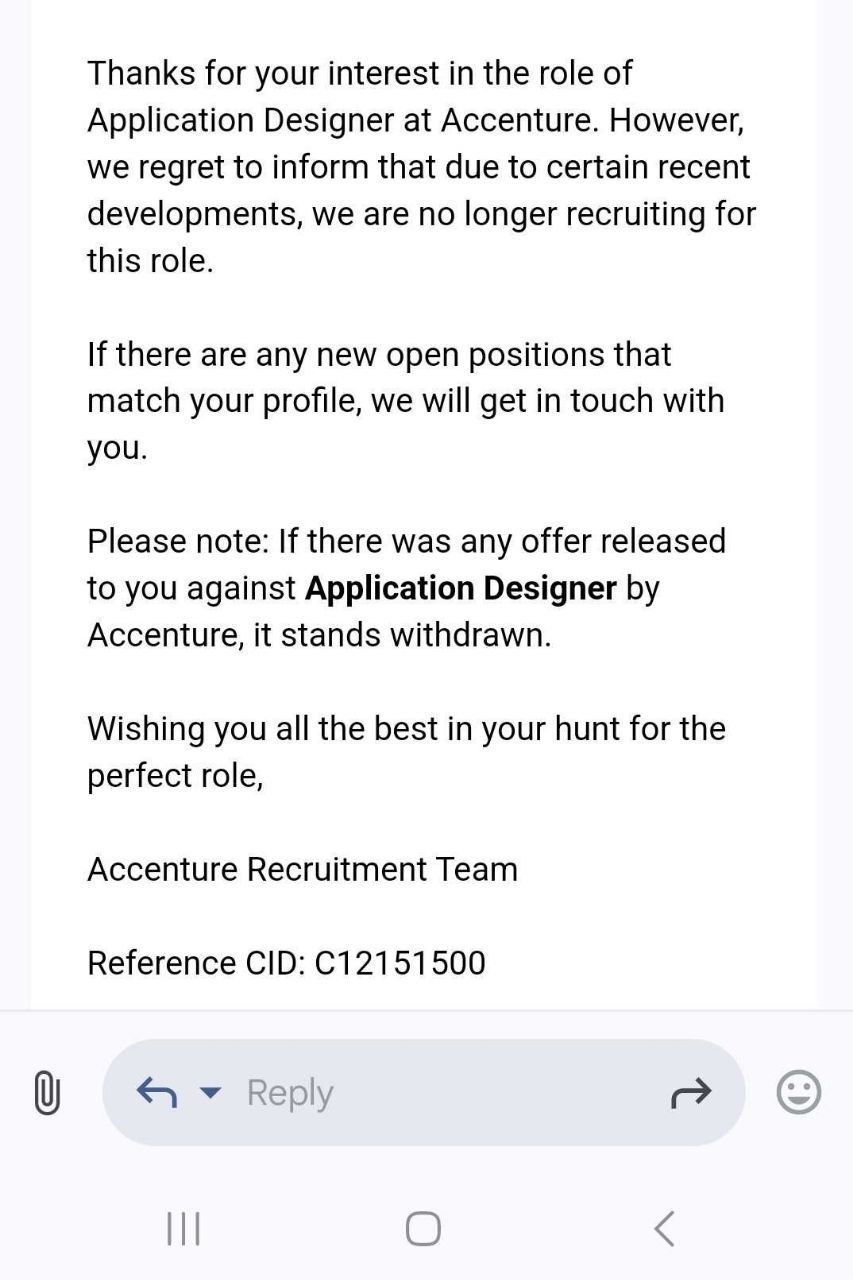The height and width of the screenshot is (1280, 853).
Task: Expand the reply type dropdown arrow
Action: pyautogui.click(x=210, y=1092)
